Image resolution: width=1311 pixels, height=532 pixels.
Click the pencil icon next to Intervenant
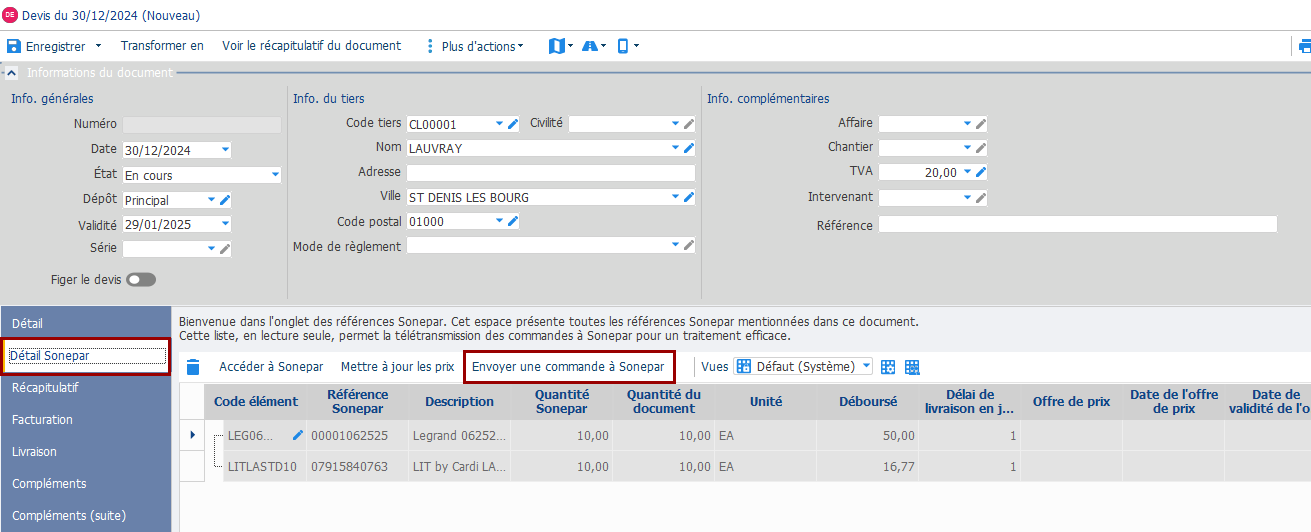[x=981, y=198]
